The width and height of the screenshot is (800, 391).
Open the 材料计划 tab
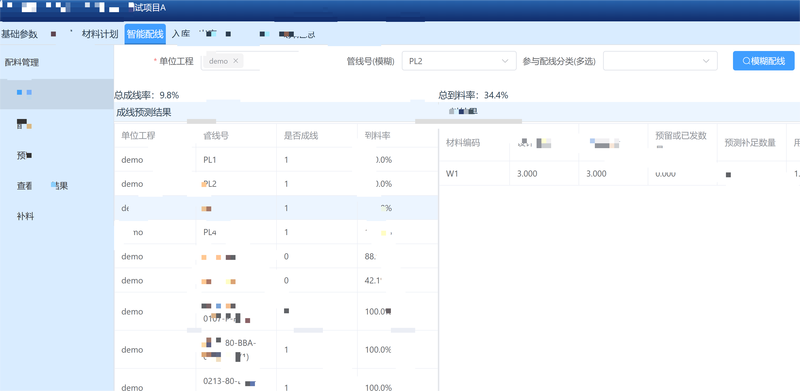coord(100,34)
